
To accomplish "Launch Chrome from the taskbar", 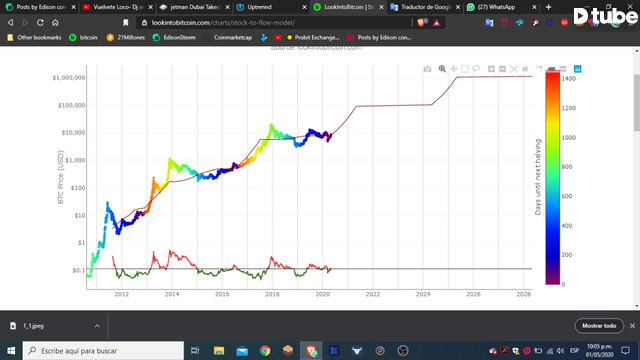I will coord(265,351).
